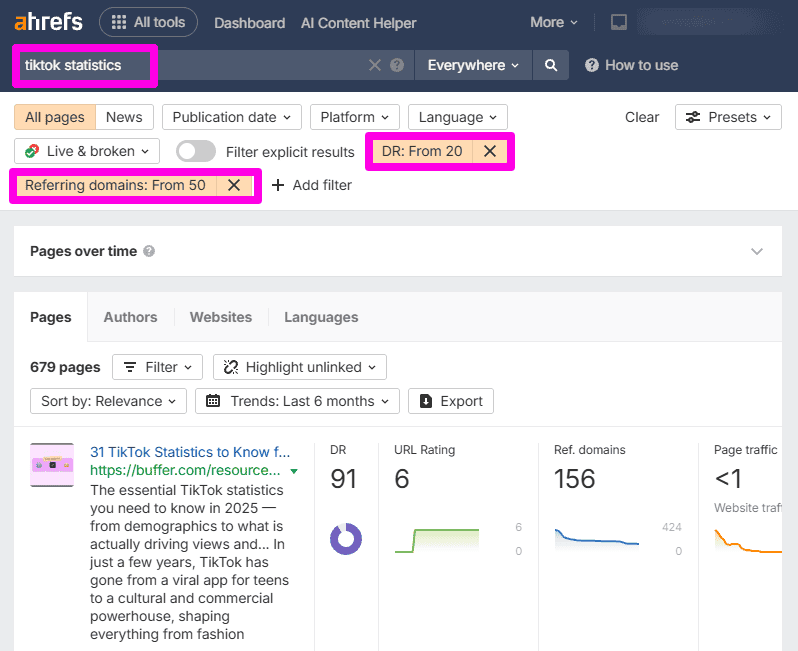This screenshot has width=798, height=651.
Task: Open the results Filter dropdown
Action: tap(157, 367)
